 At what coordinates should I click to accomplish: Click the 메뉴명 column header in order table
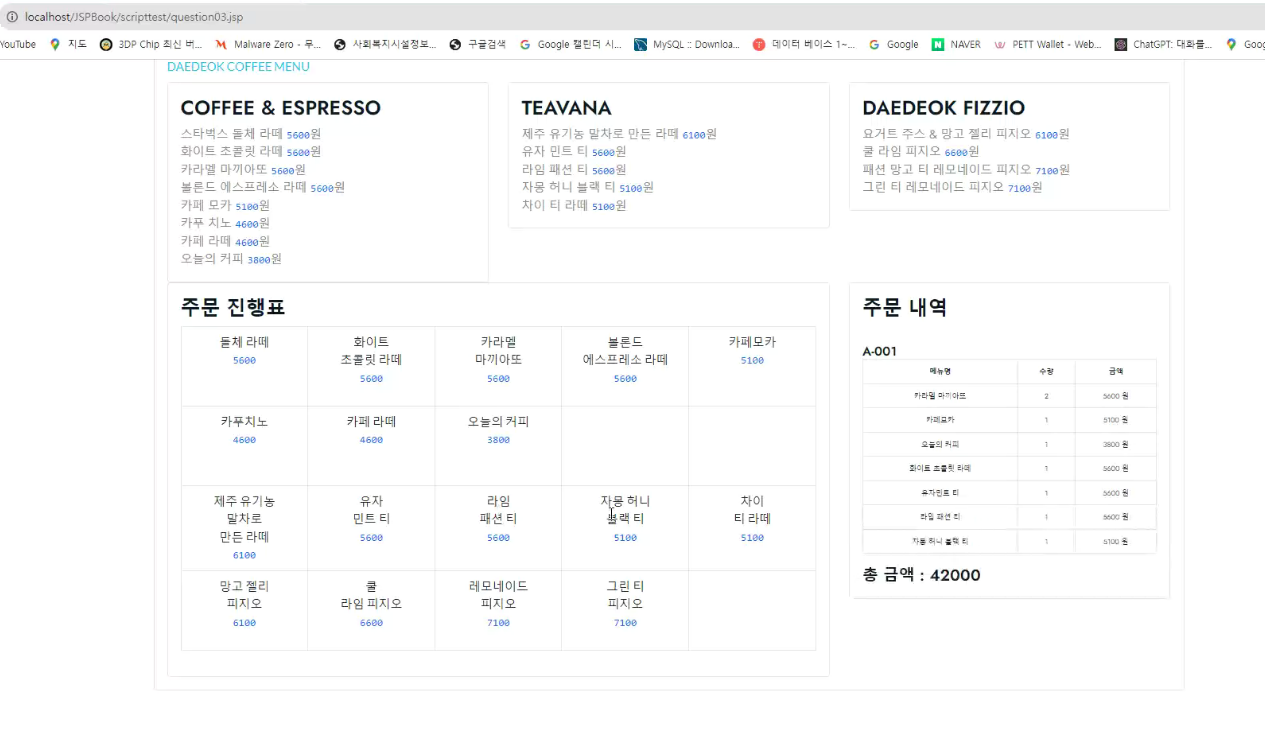point(940,371)
